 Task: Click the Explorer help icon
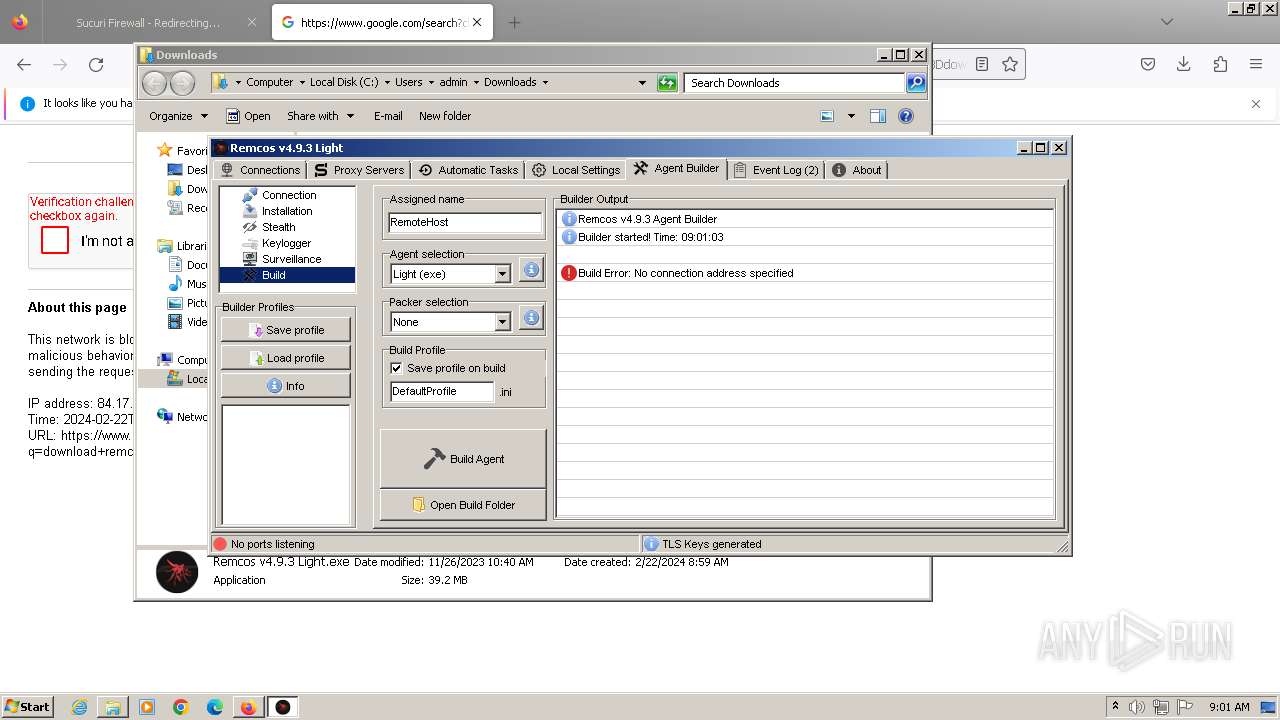[906, 116]
